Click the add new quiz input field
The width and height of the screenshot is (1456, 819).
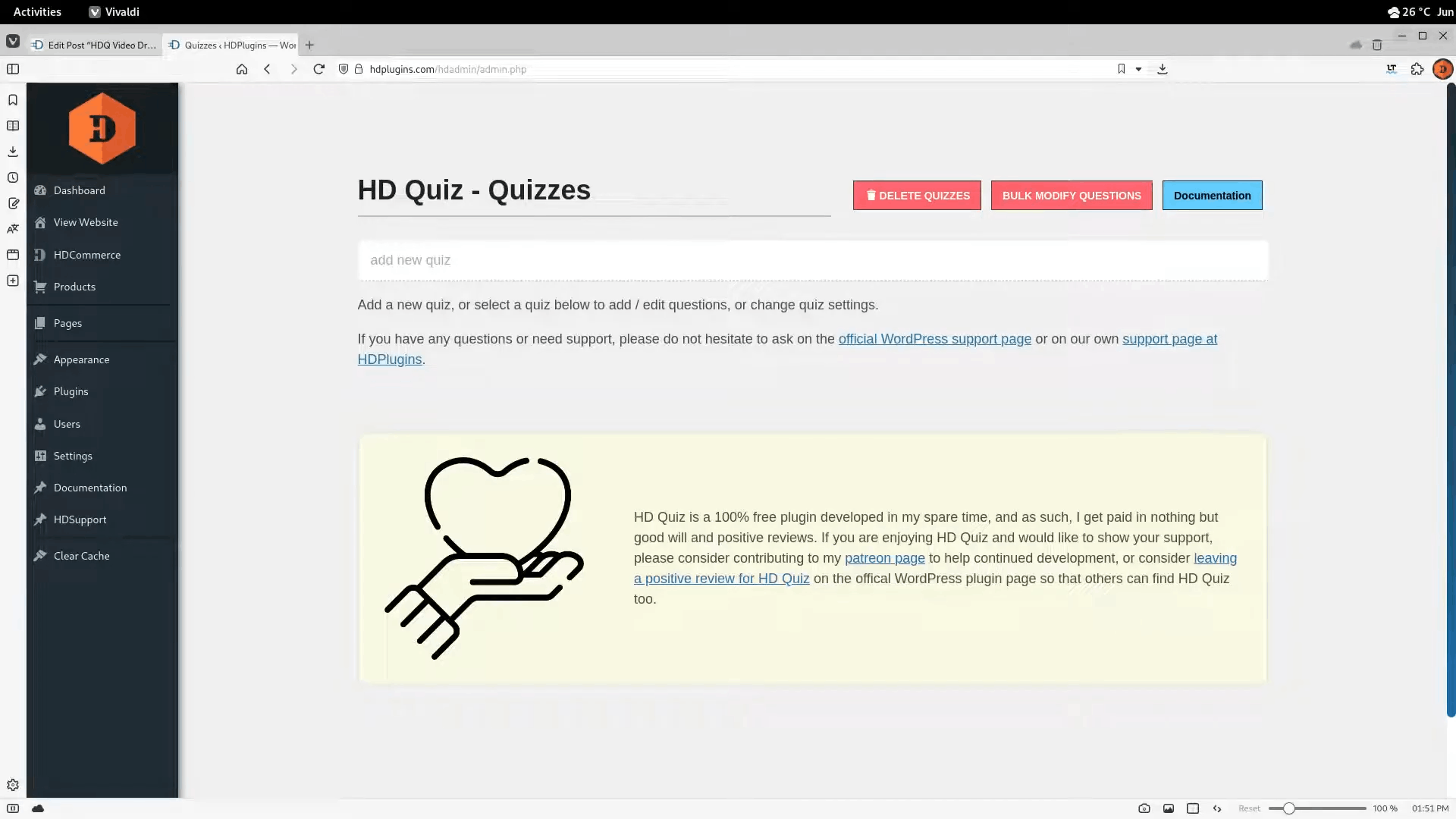pos(812,260)
